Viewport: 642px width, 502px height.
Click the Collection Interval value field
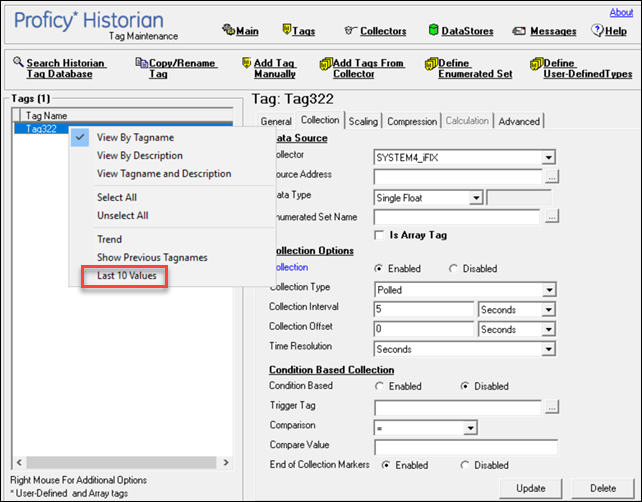[423, 309]
